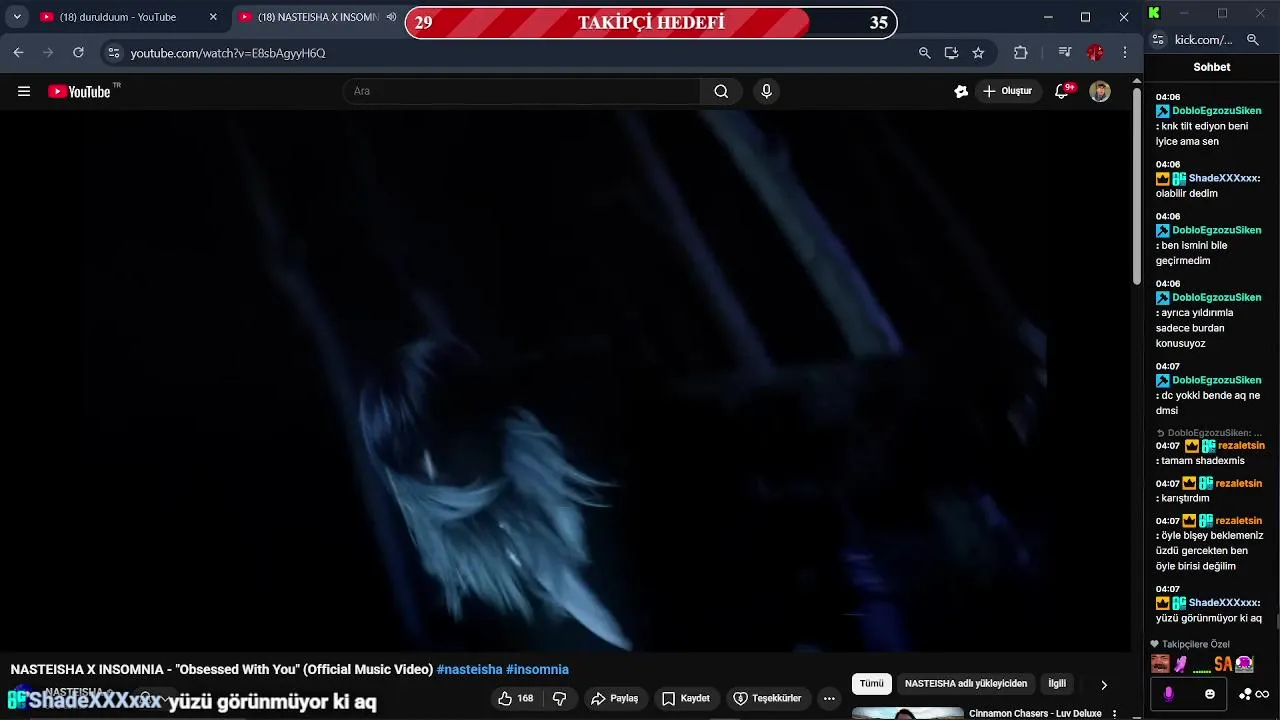The height and width of the screenshot is (720, 1280).
Task: Open the YouTube account avatar menu
Action: point(1100,91)
